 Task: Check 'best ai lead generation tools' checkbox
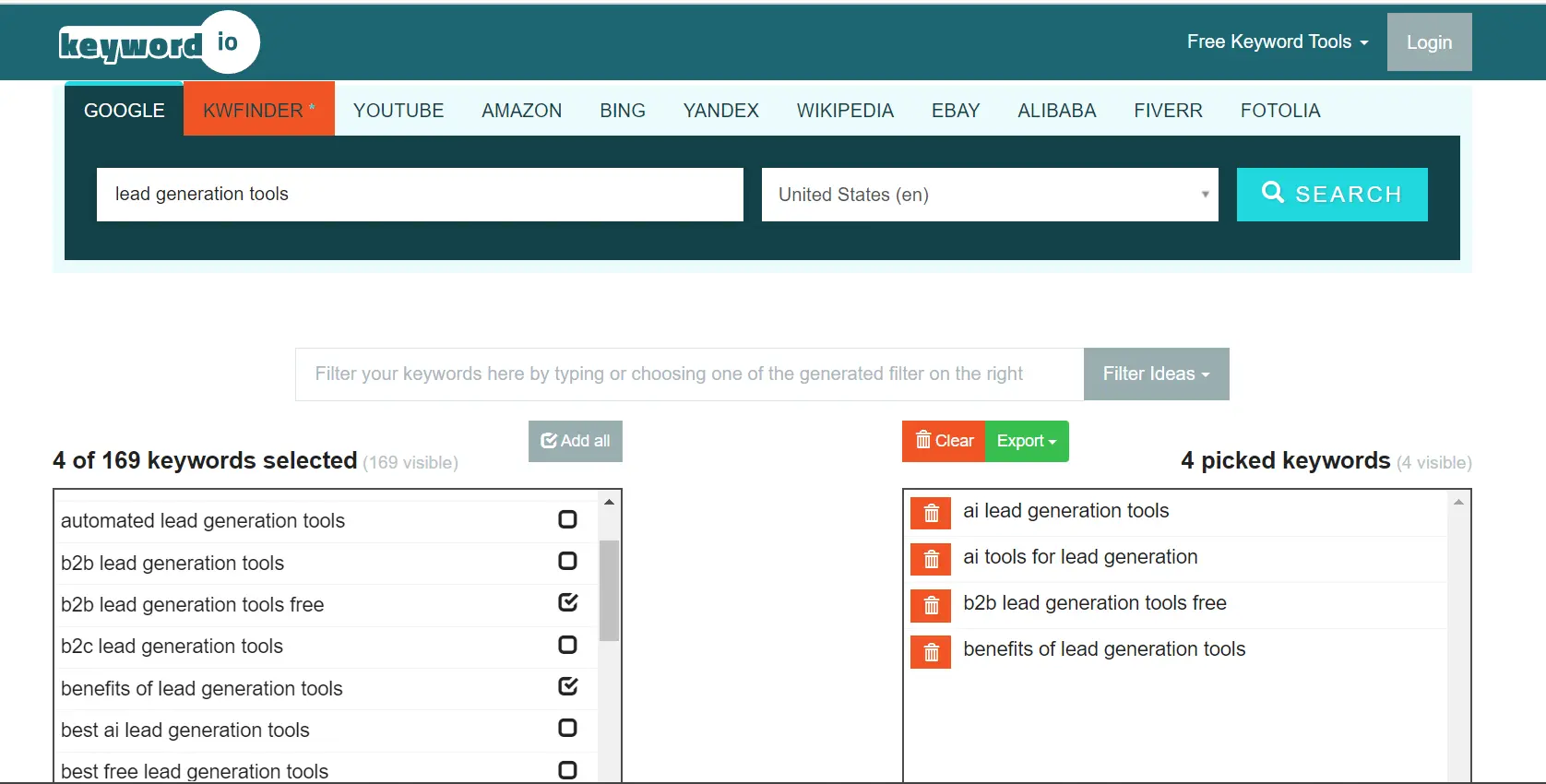point(567,728)
